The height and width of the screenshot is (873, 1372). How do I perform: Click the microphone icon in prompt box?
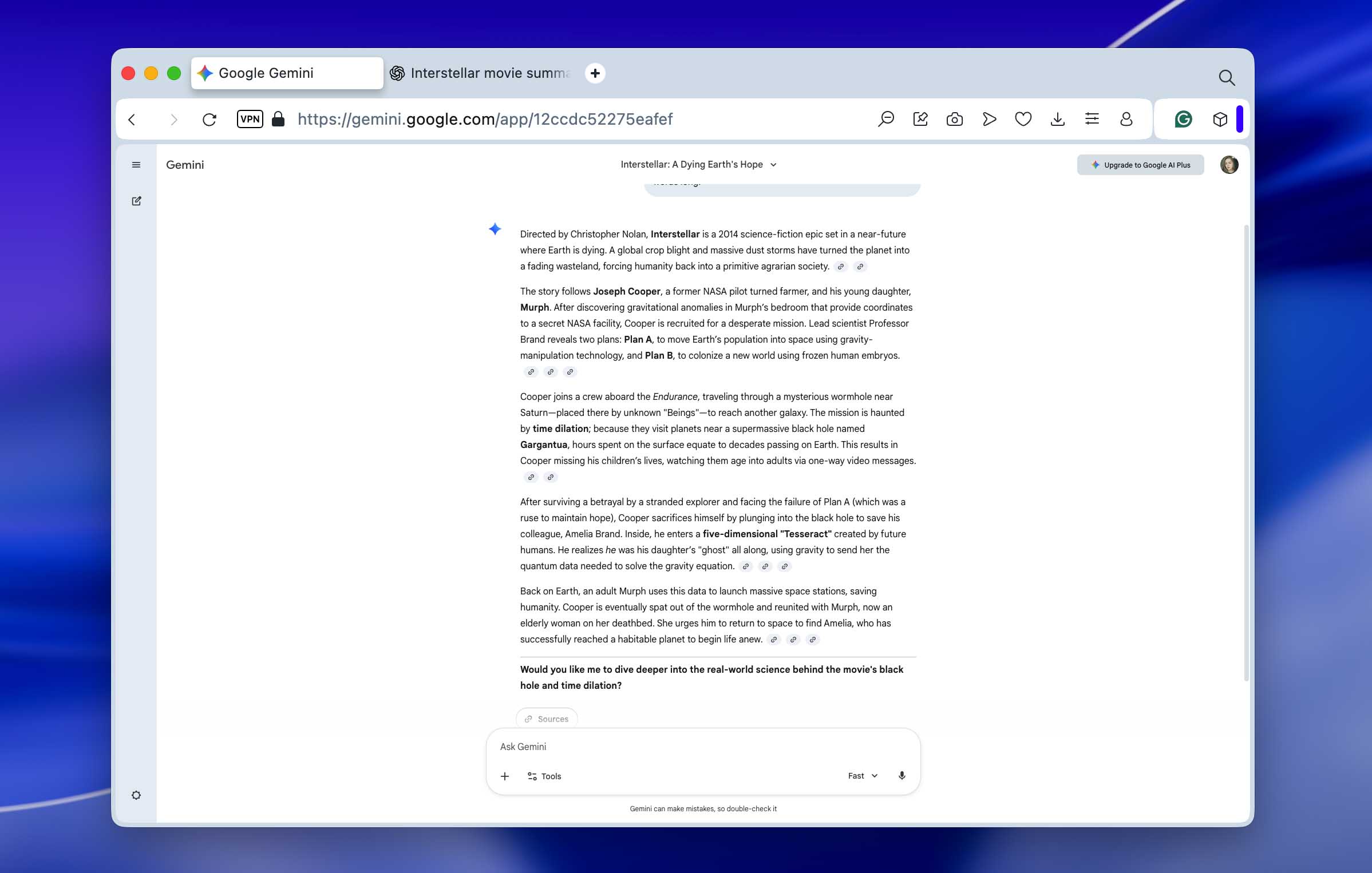click(x=902, y=776)
